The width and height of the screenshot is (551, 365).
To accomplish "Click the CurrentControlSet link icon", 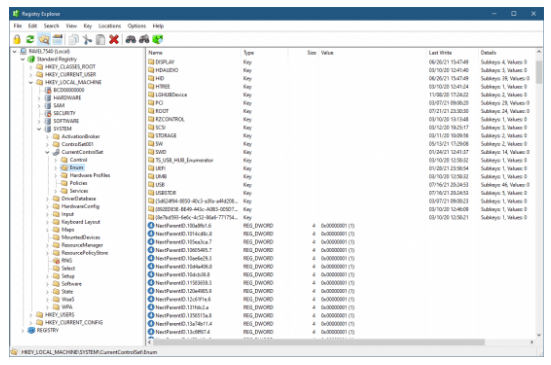I will (x=56, y=152).
